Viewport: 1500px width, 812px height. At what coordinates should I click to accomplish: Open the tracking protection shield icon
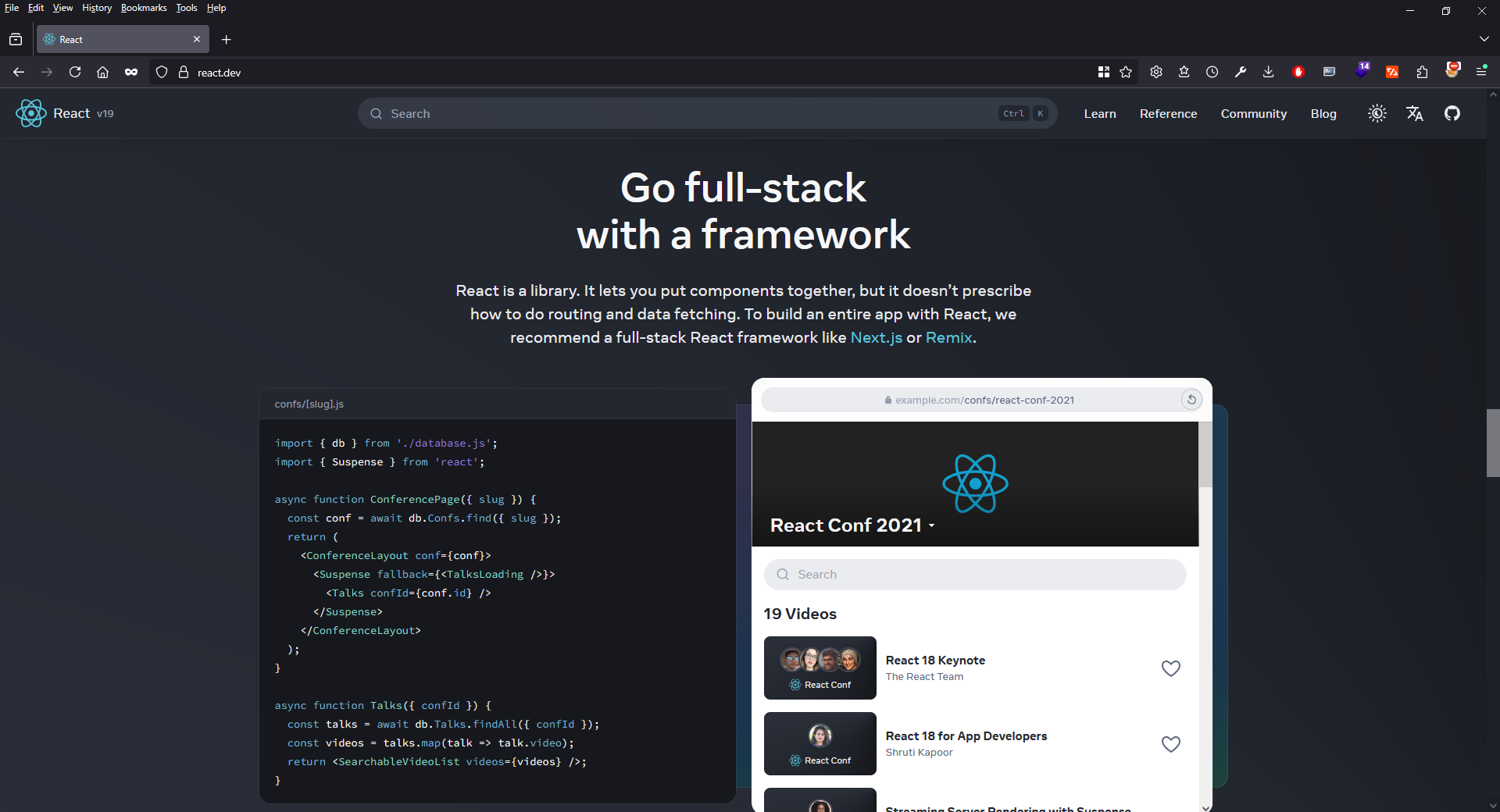point(162,72)
